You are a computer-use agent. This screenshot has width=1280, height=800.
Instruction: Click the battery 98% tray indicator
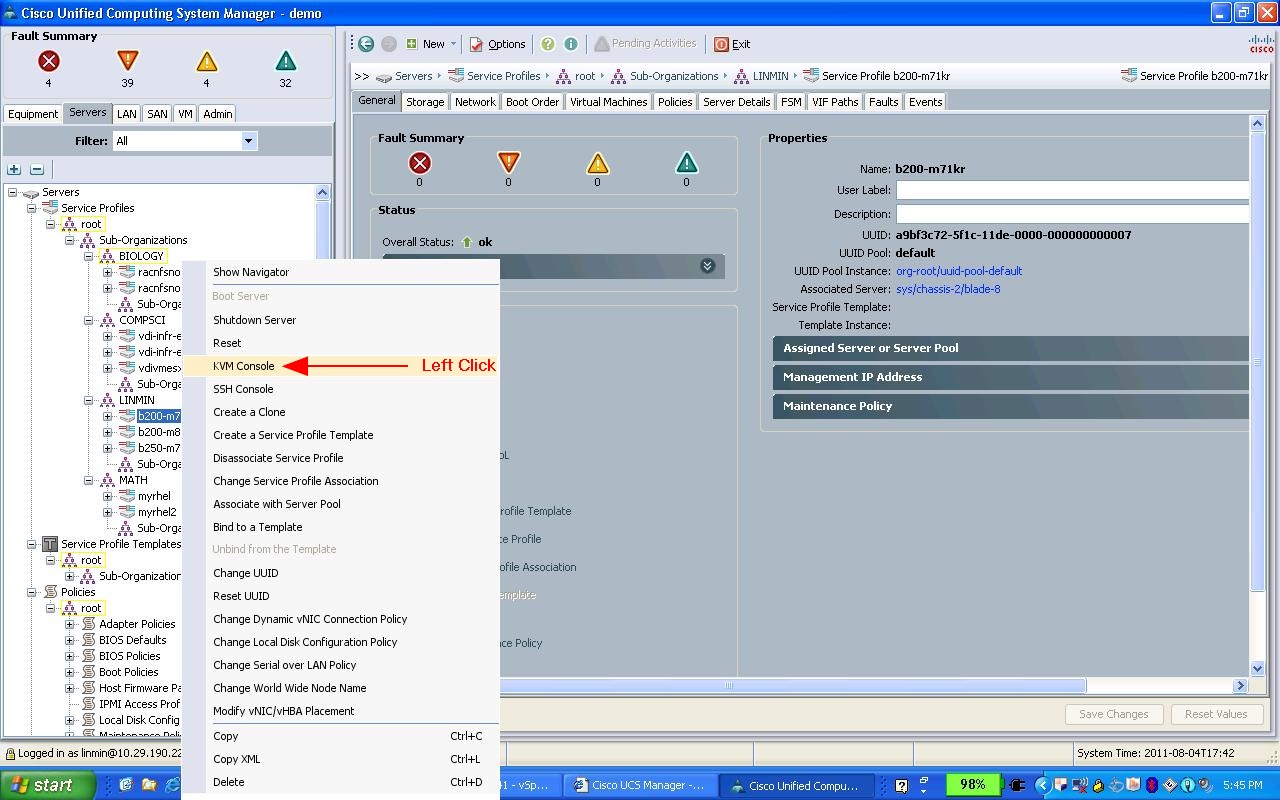pos(972,785)
